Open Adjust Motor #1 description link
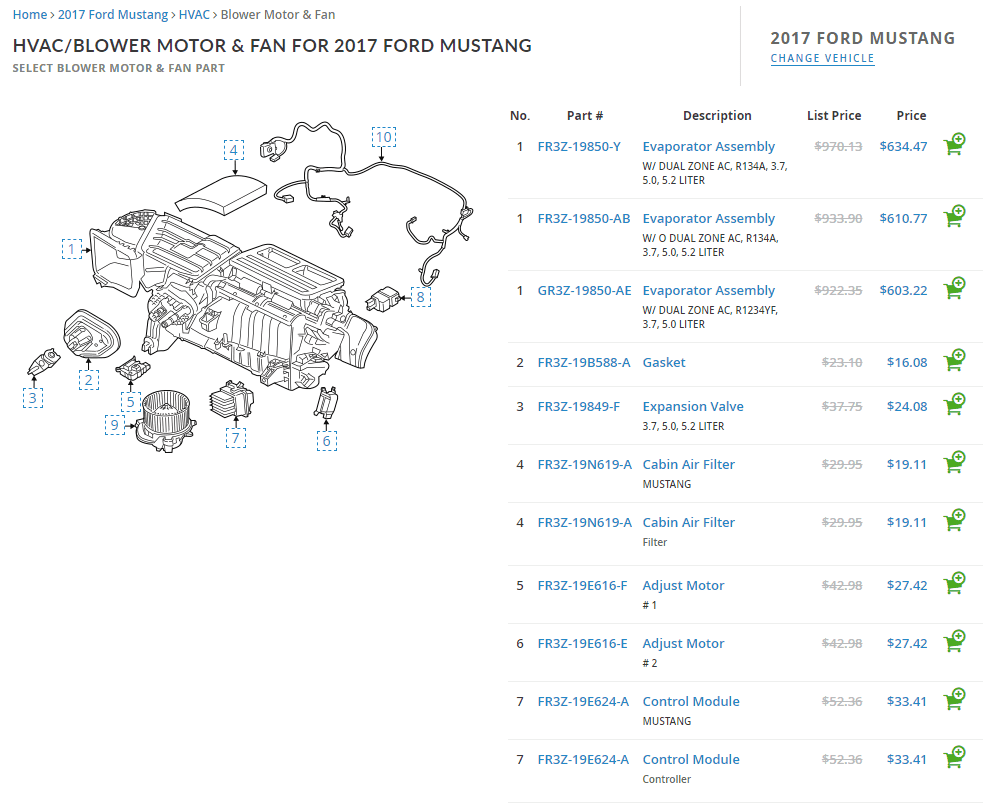Screen dimensions: 1004x807 [683, 585]
